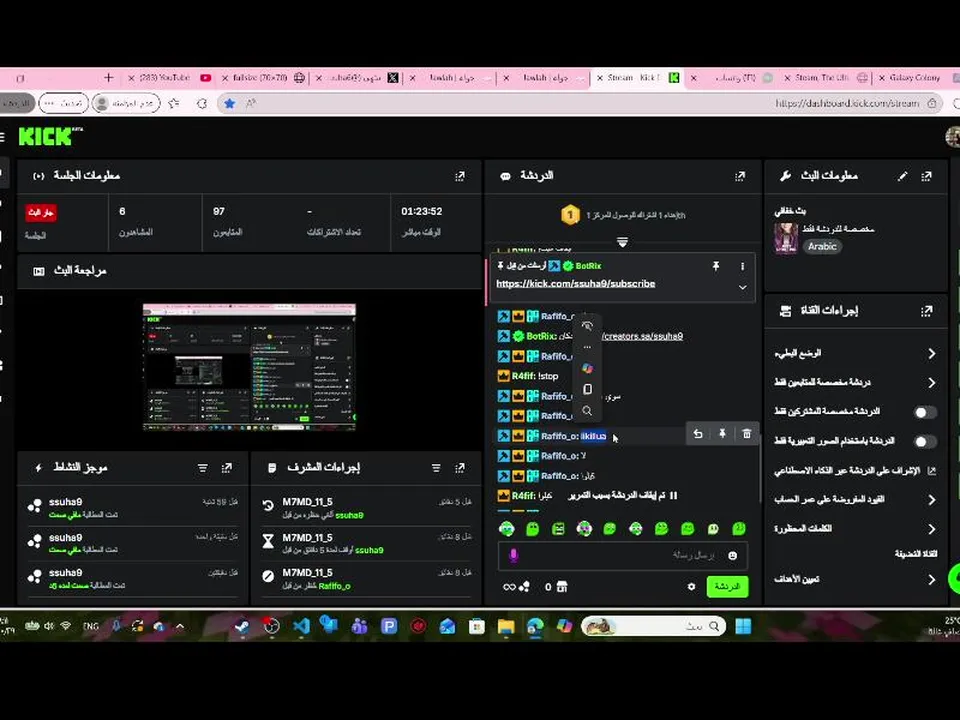Pop out the stream info panel
This screenshot has height=720, width=960.
(926, 176)
